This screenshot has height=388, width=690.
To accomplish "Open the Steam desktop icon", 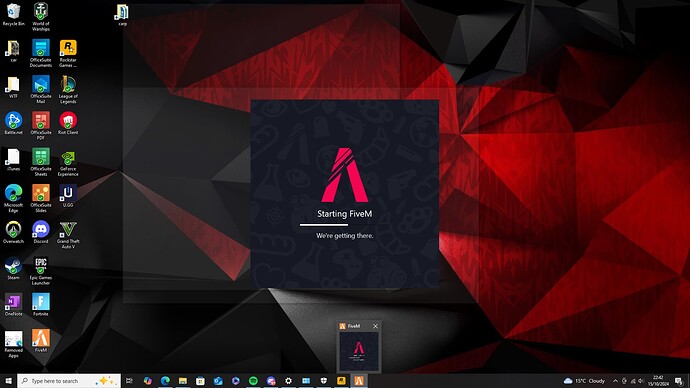I will (x=13, y=268).
